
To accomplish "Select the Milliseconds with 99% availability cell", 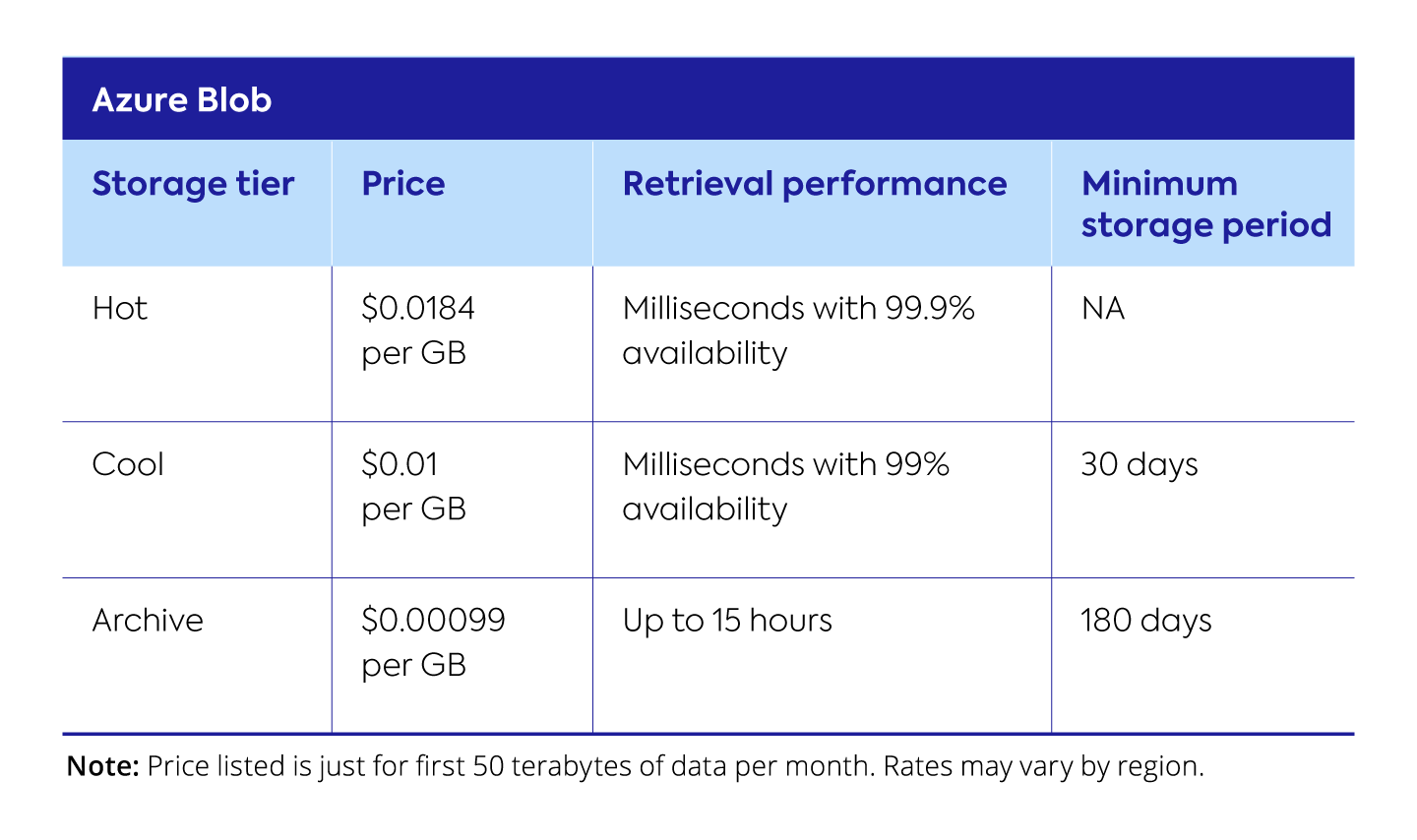I will (x=785, y=486).
